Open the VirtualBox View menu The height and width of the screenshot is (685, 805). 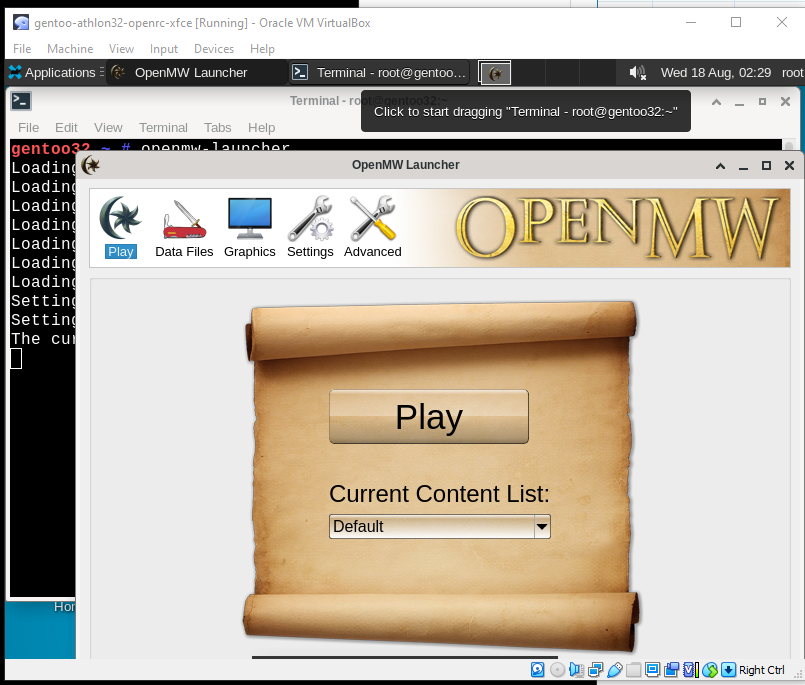(x=121, y=49)
